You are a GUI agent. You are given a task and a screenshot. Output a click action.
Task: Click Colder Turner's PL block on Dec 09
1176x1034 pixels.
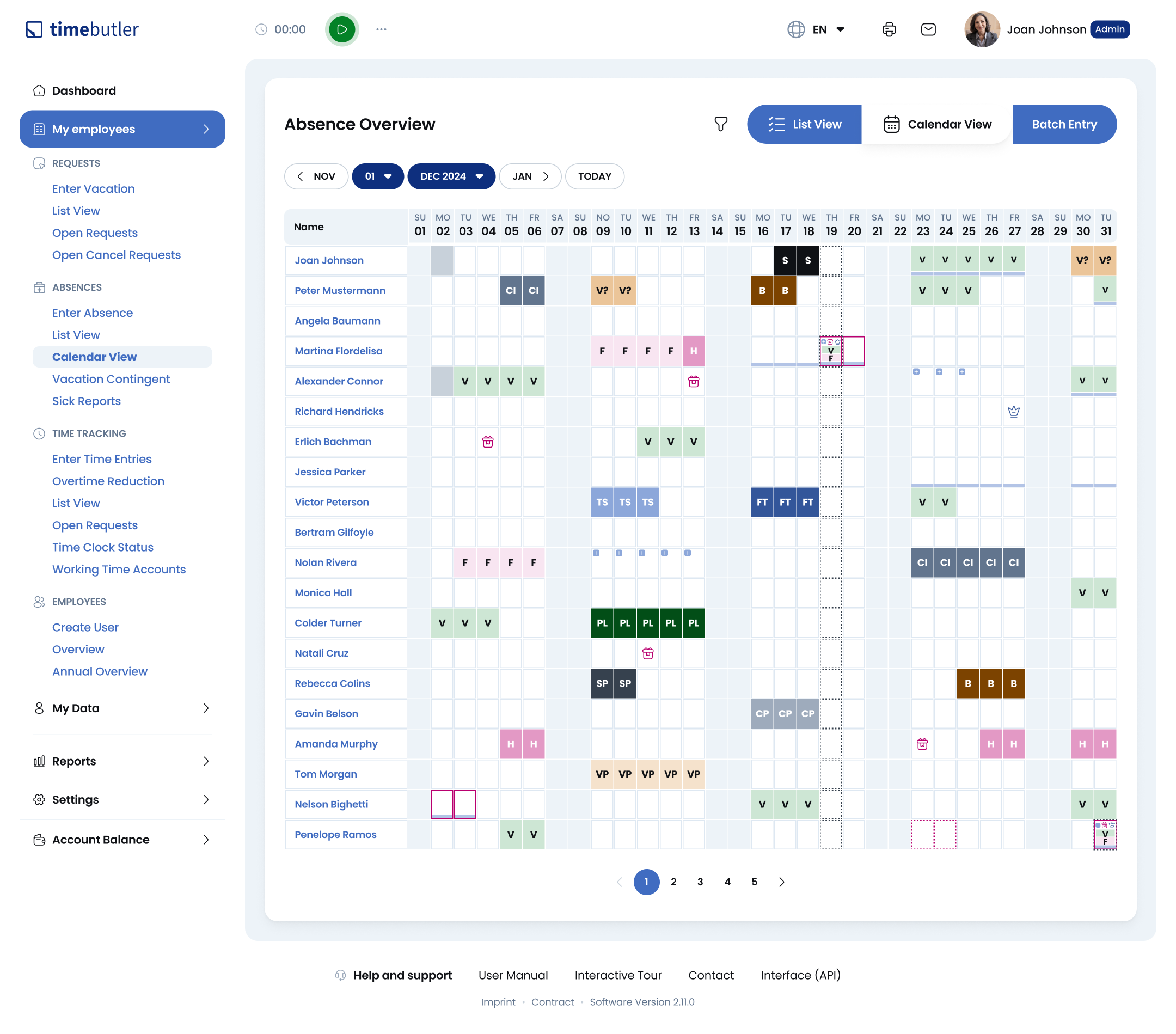click(602, 623)
